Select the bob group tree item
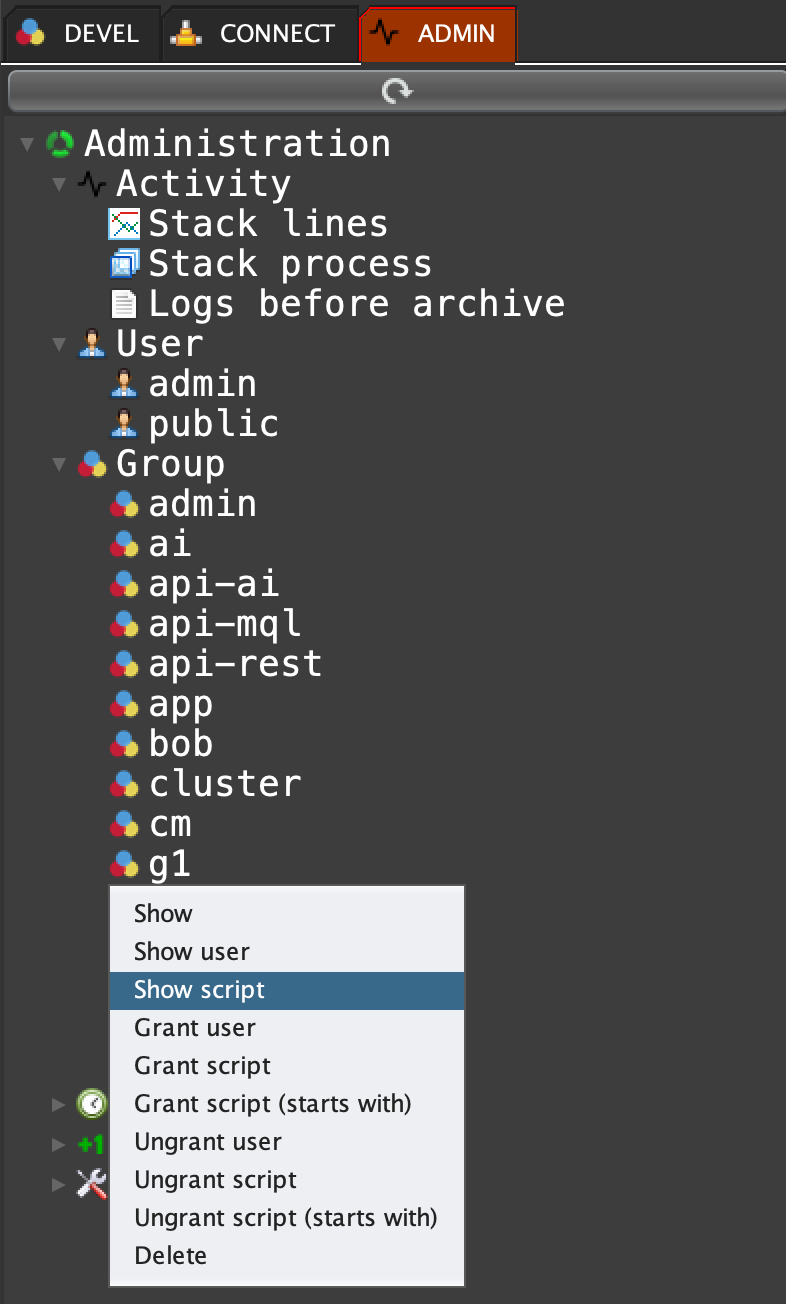The height and width of the screenshot is (1304, 786). click(180, 744)
